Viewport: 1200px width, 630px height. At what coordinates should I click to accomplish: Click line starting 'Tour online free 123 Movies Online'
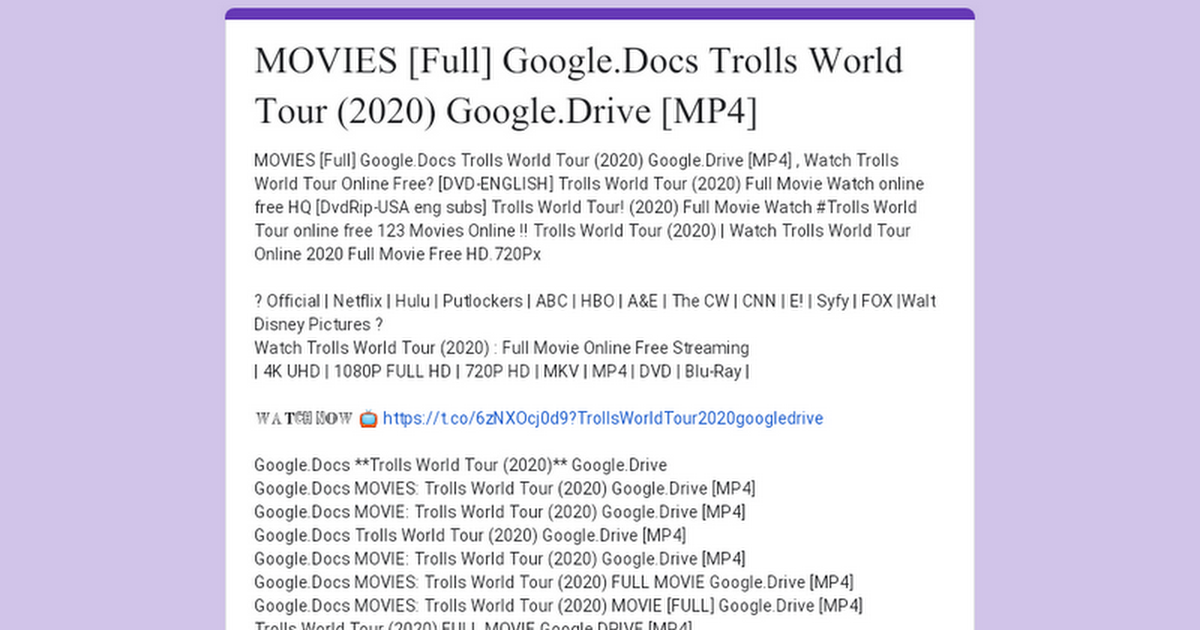582,231
